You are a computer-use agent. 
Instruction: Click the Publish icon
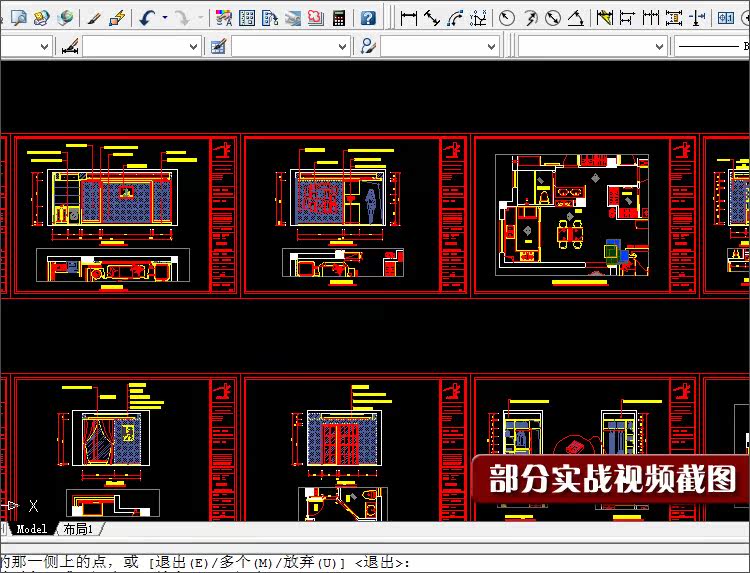[42, 18]
